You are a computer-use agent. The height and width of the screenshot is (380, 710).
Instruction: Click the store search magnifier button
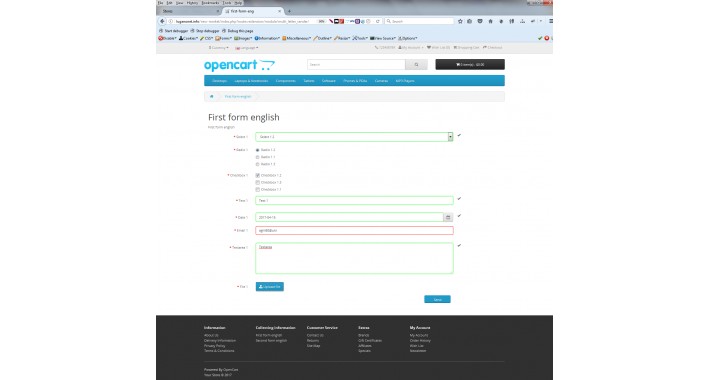pos(416,65)
